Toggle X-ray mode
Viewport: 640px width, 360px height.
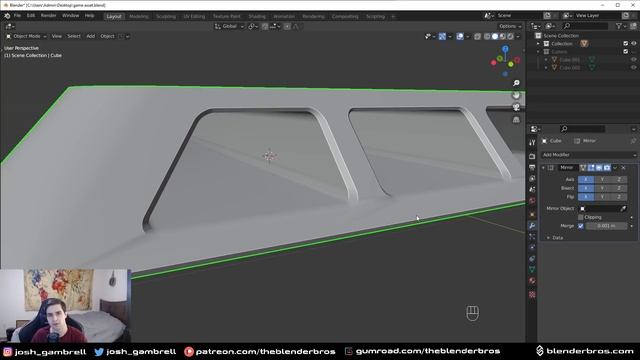coord(477,36)
